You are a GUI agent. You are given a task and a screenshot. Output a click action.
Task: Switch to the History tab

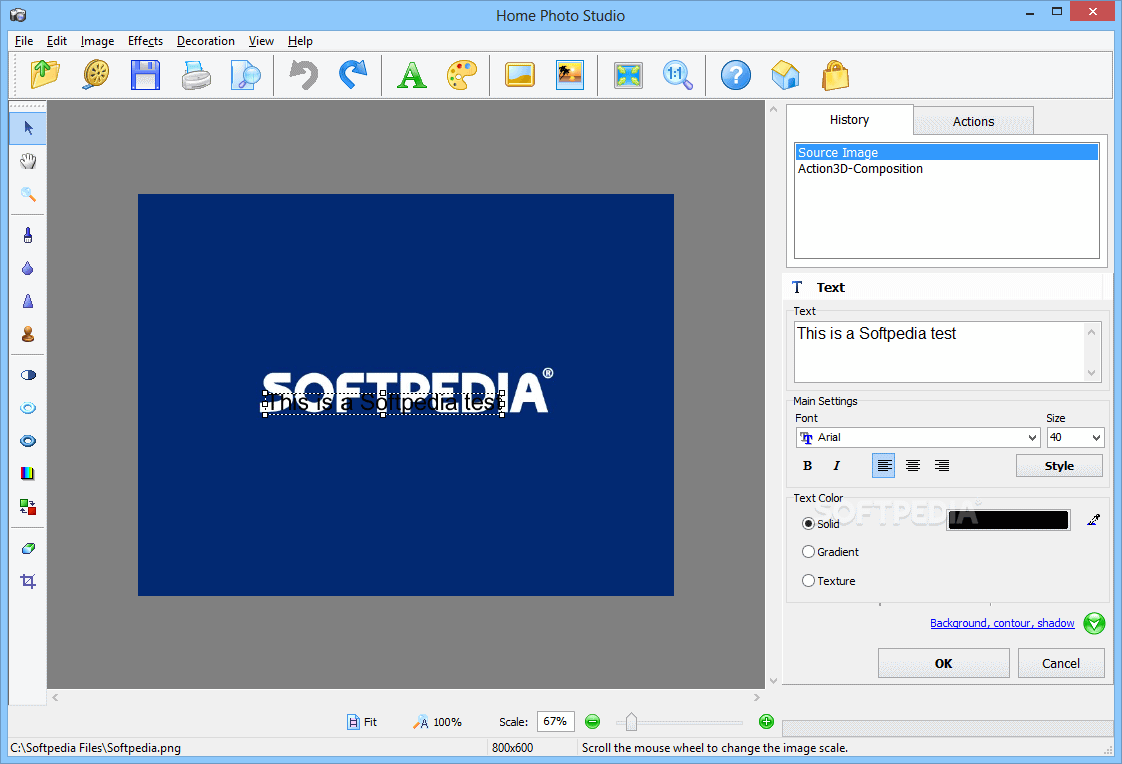tap(849, 119)
